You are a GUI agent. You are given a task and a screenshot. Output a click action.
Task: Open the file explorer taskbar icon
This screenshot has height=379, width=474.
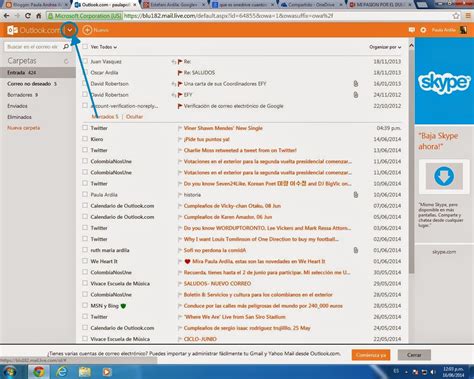85,372
